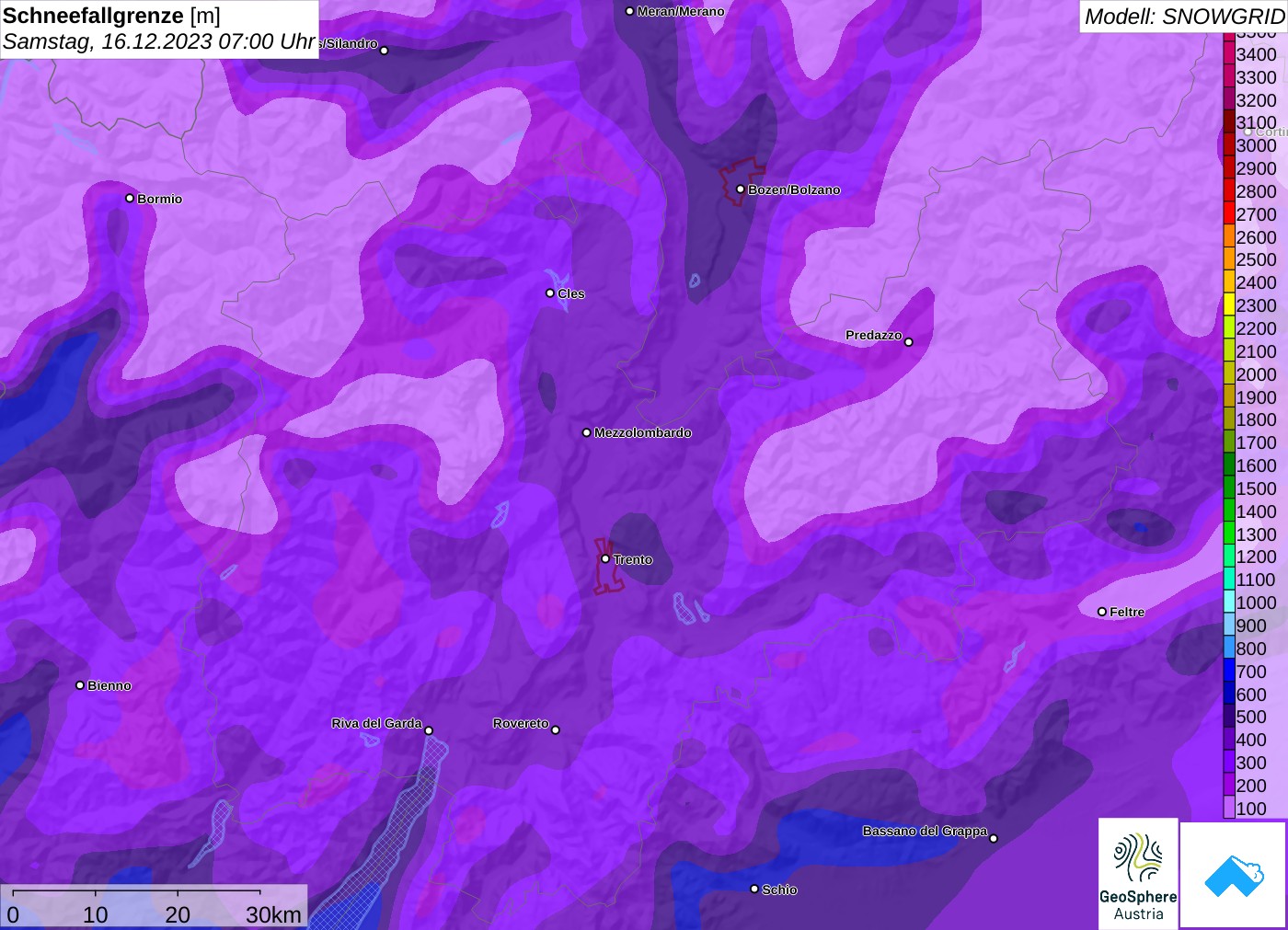This screenshot has height=930, width=1288.
Task: Click the Feltre city marker
Action: (1101, 611)
